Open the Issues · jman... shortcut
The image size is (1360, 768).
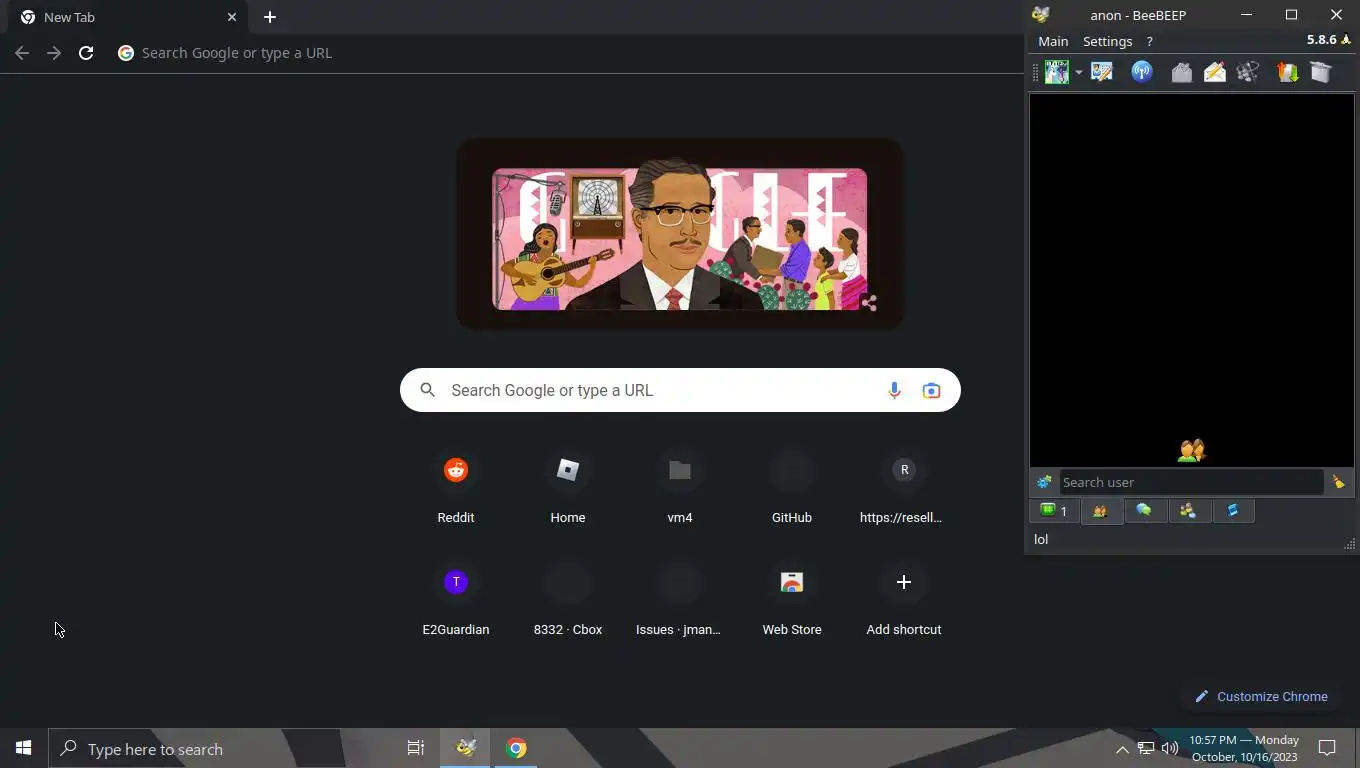click(680, 600)
